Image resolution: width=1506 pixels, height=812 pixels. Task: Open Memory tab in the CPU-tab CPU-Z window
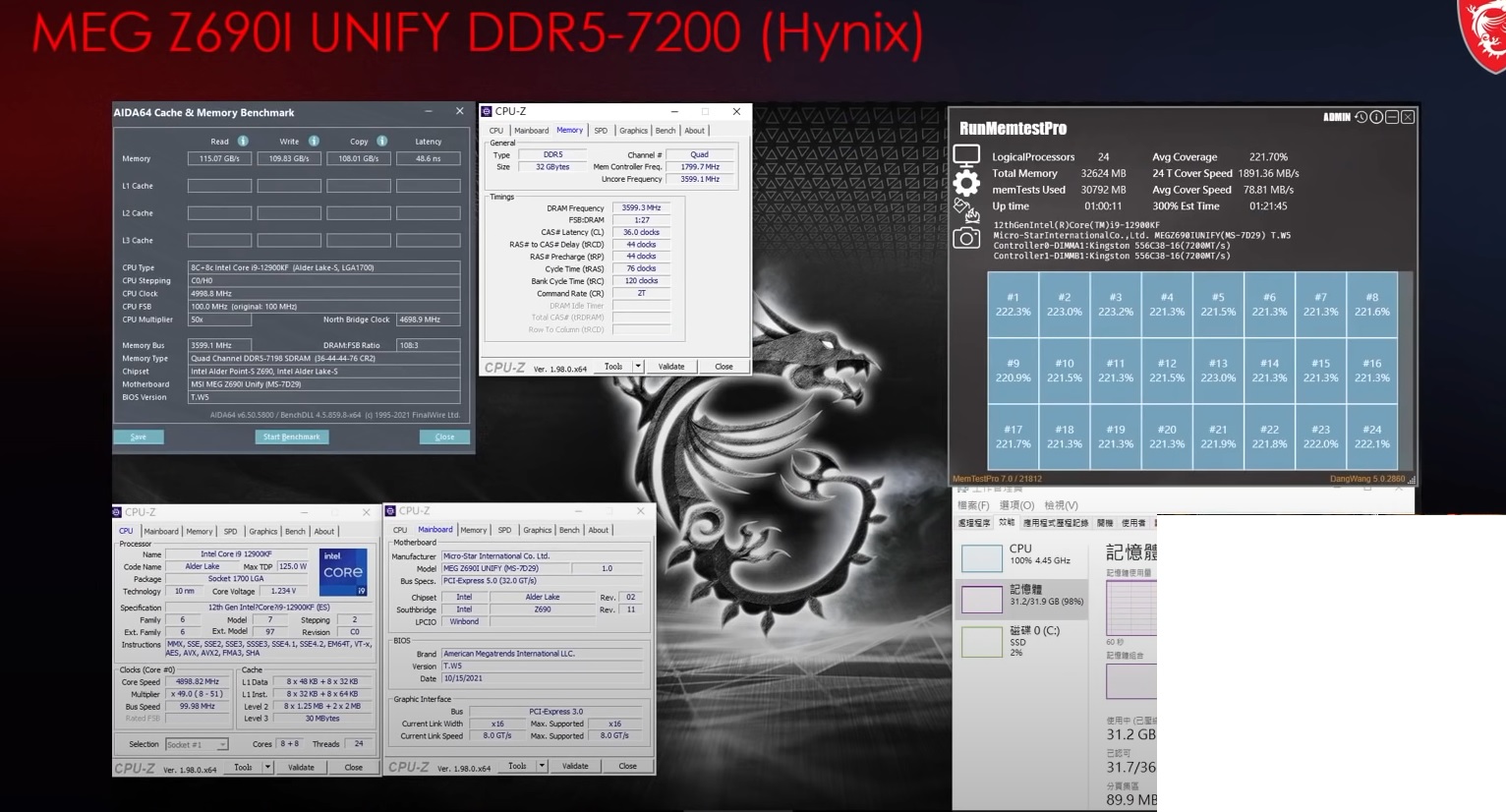pyautogui.click(x=200, y=532)
